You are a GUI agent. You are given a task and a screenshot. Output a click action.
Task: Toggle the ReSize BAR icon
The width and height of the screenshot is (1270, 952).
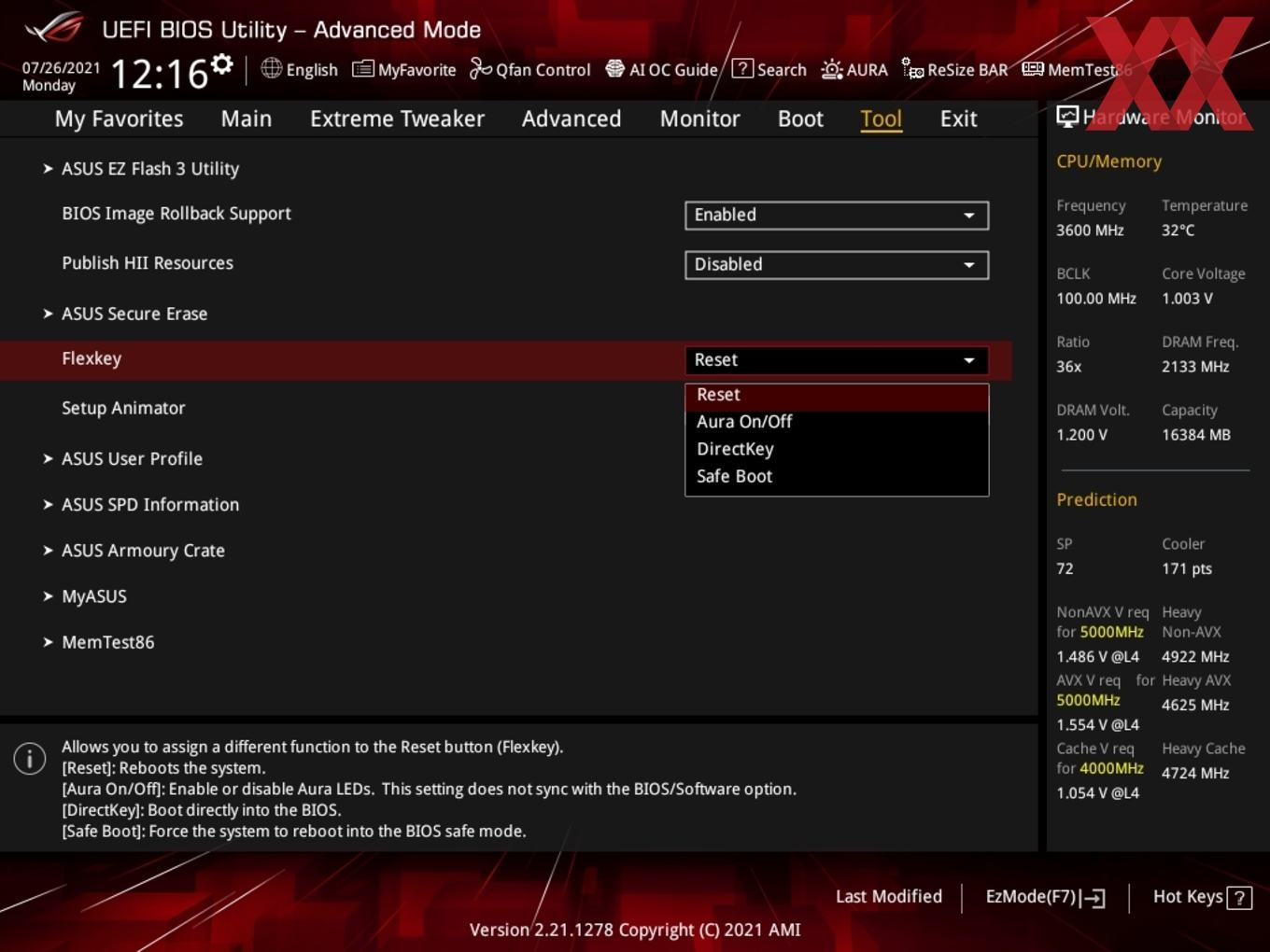tap(912, 69)
